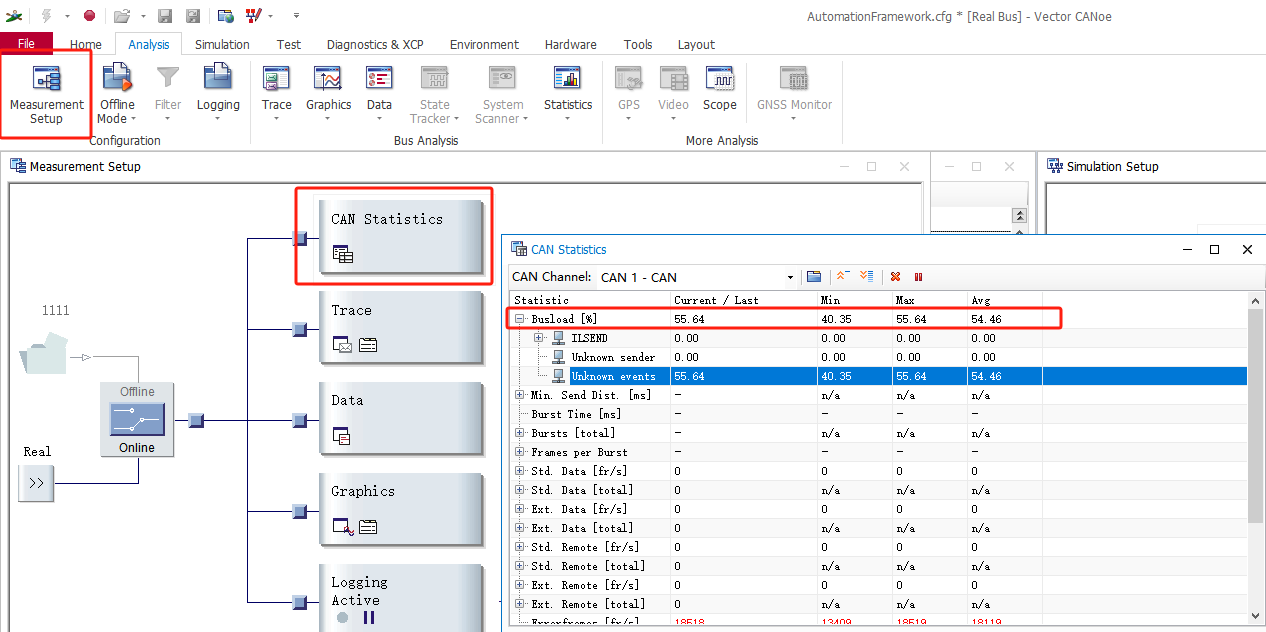Click the open file icon in CAN Statistics toolbar
The image size is (1266, 632).
click(x=814, y=277)
